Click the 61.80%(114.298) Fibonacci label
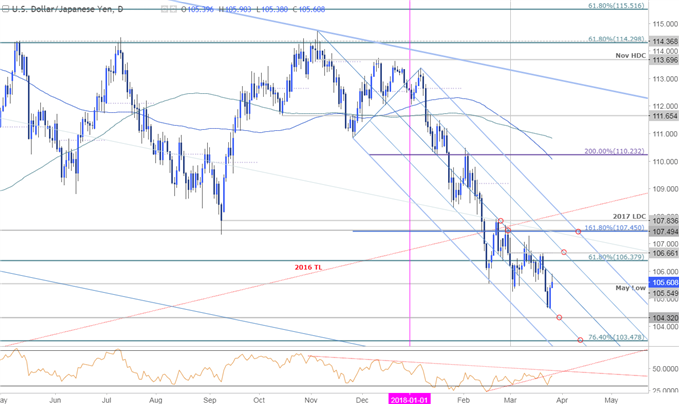Screen dimensions: 679x404 coord(618,39)
